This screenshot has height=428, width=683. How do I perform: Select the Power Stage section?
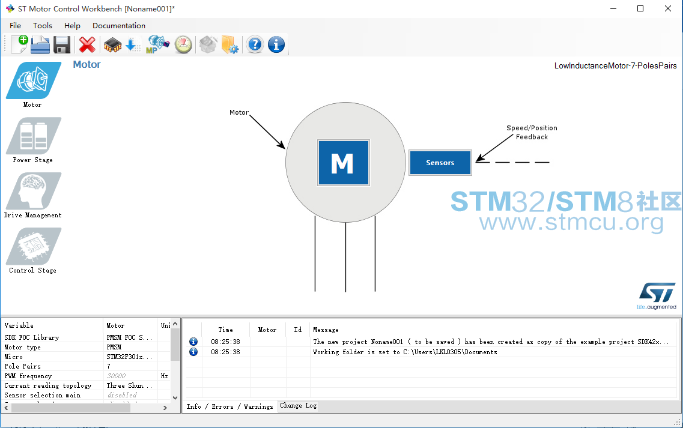tap(33, 139)
